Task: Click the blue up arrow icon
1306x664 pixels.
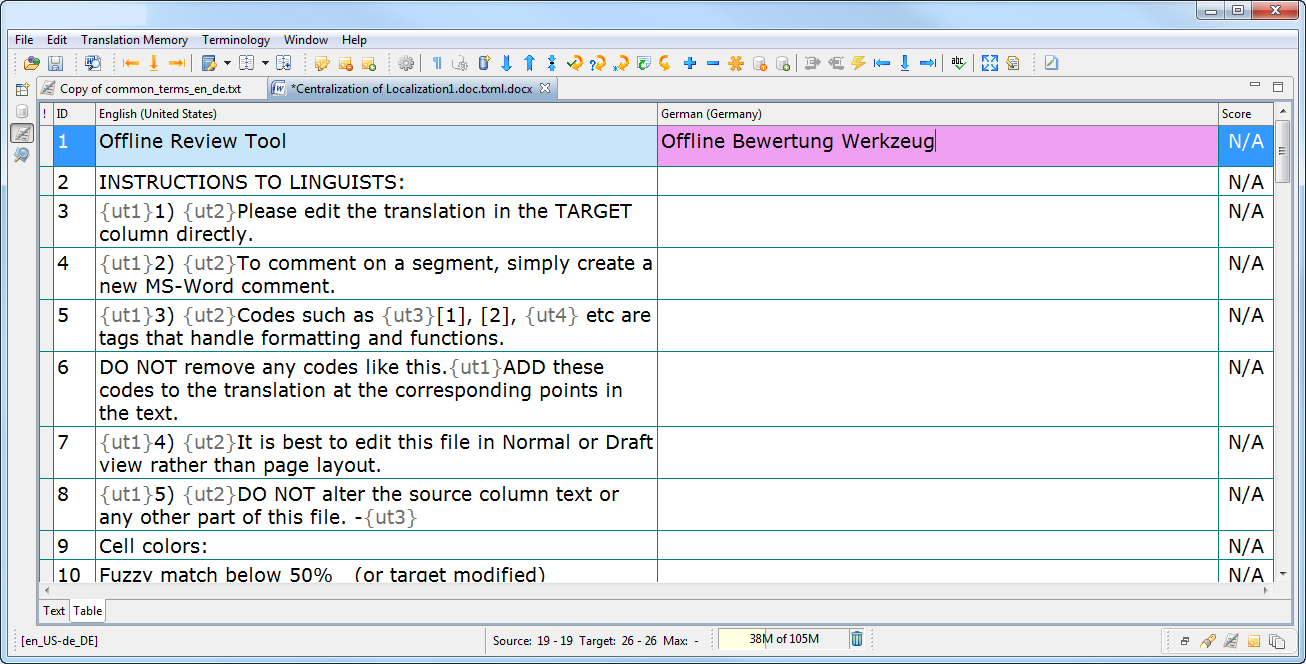Action: pos(529,63)
